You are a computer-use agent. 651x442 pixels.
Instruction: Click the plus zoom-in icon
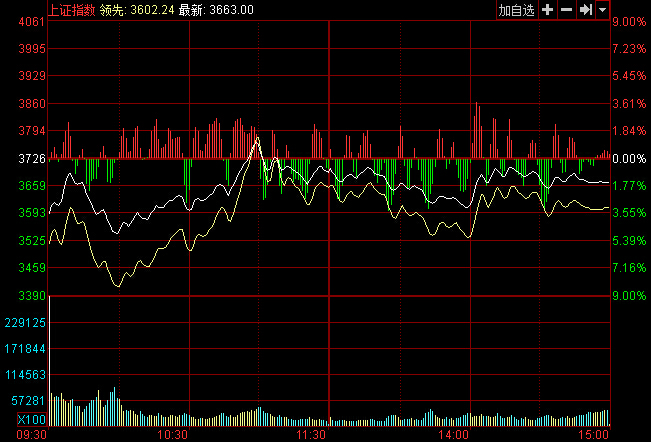(548, 9)
